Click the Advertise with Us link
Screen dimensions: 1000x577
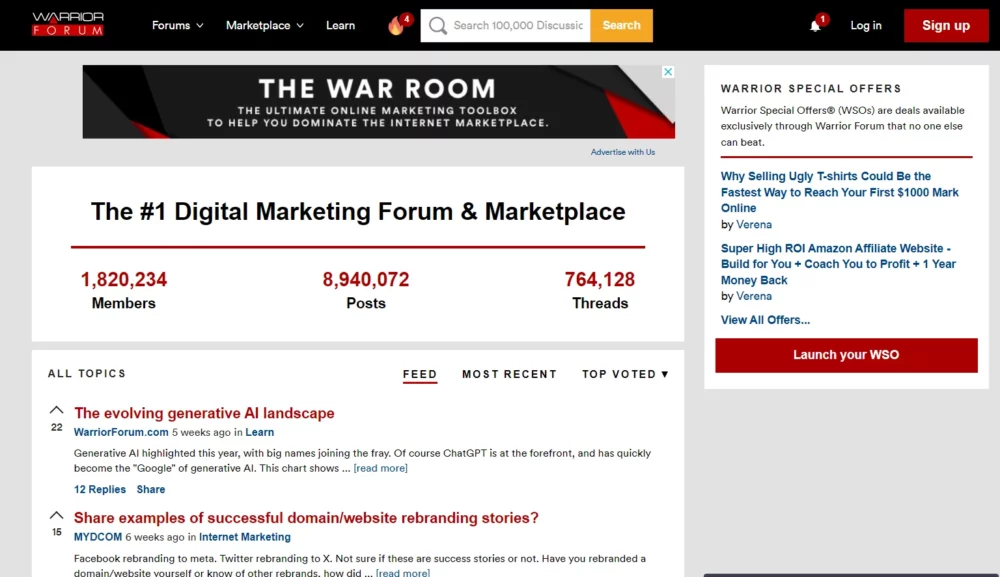pyautogui.click(x=622, y=152)
